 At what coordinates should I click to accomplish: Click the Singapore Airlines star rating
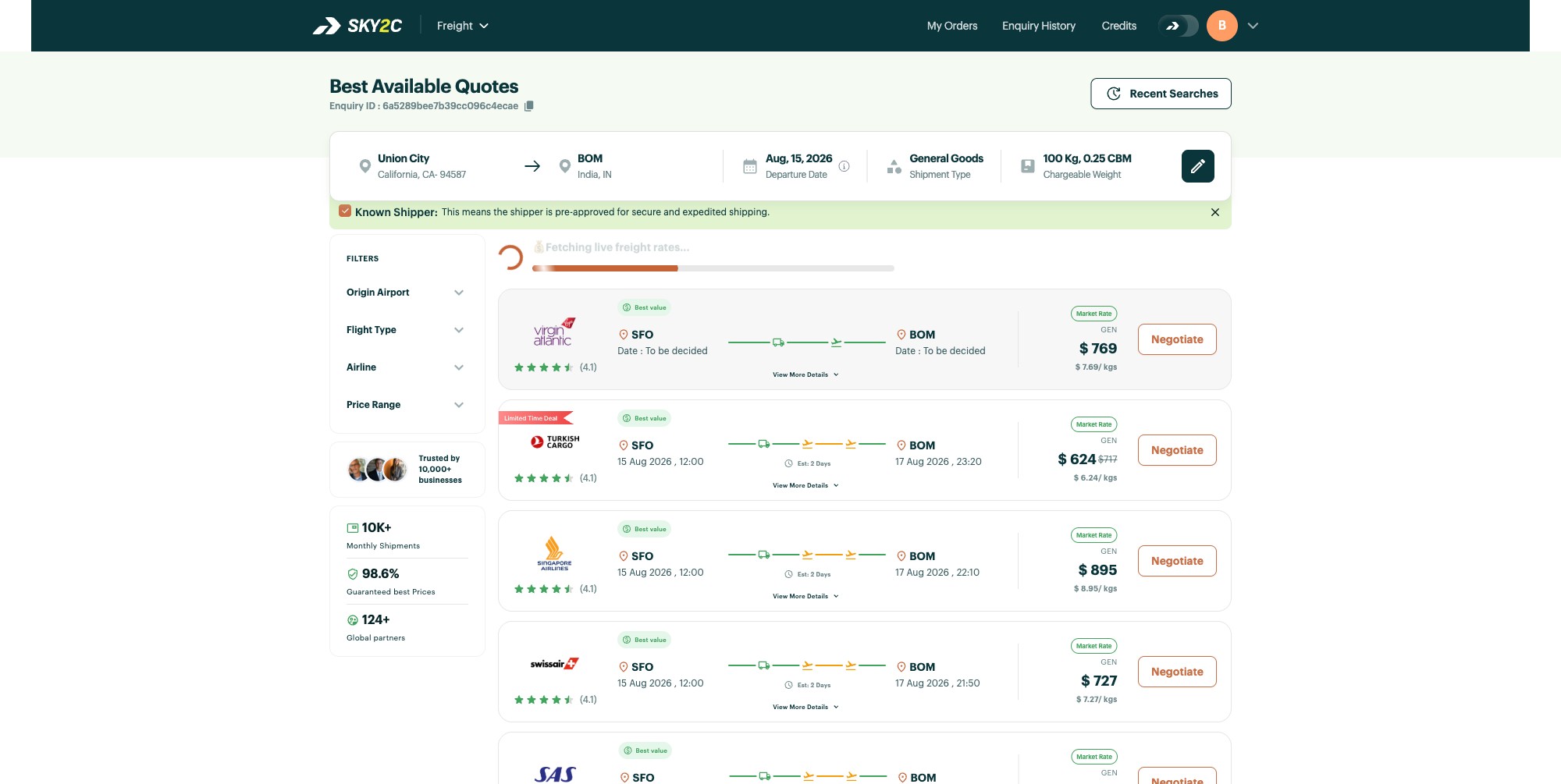(x=544, y=589)
